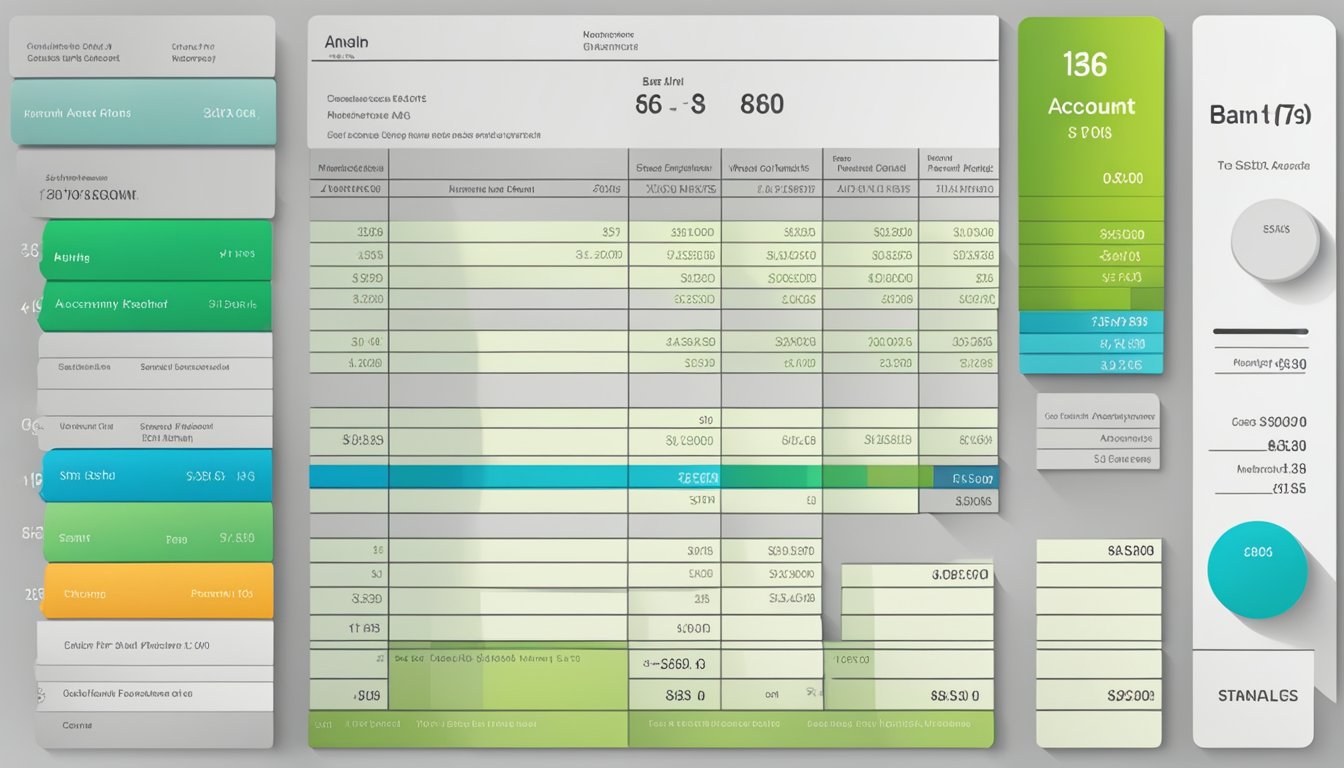Click the horizontal slider line below the gray knob

[x=1259, y=331]
